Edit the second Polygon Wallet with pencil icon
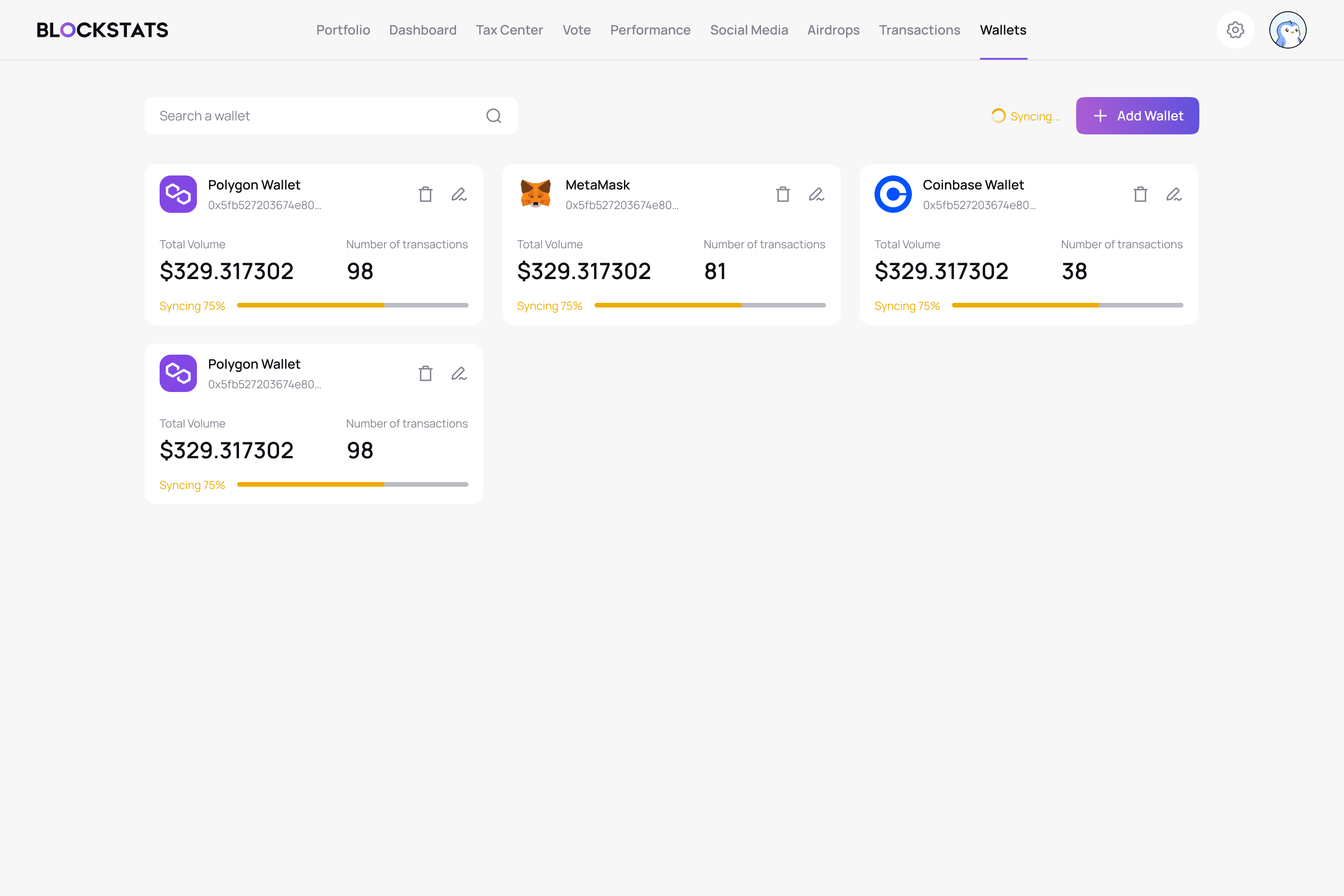The image size is (1344, 896). click(x=459, y=373)
